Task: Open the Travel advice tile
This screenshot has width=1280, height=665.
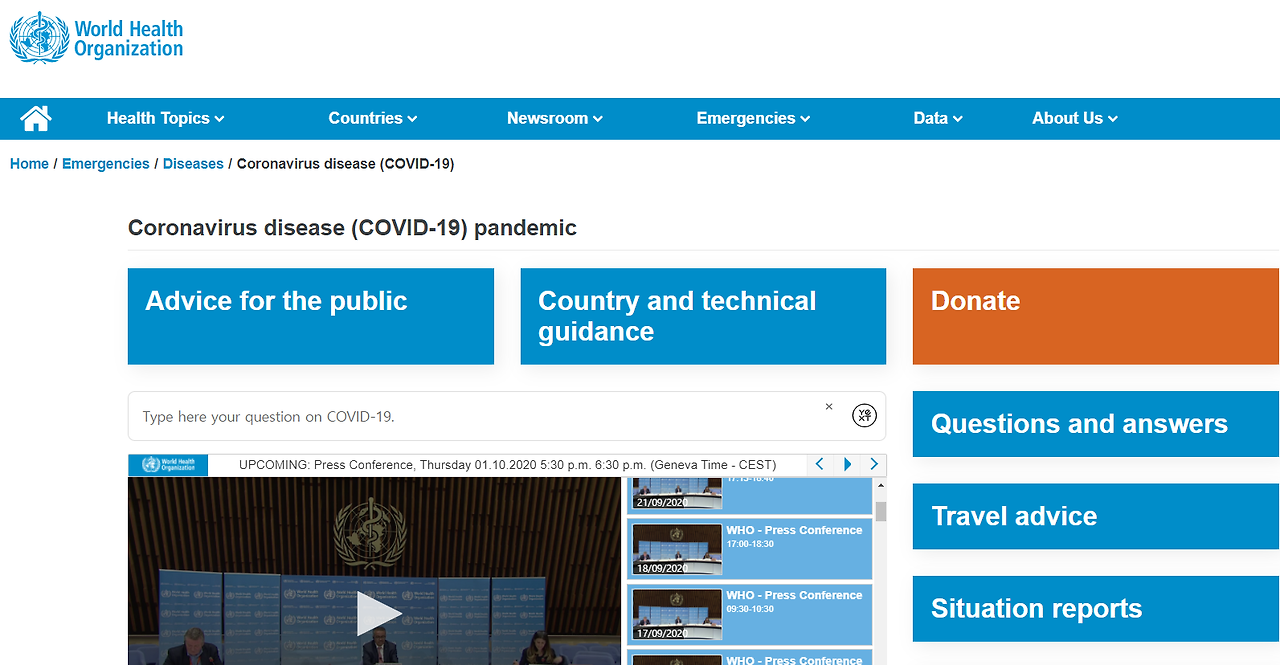Action: click(1096, 516)
